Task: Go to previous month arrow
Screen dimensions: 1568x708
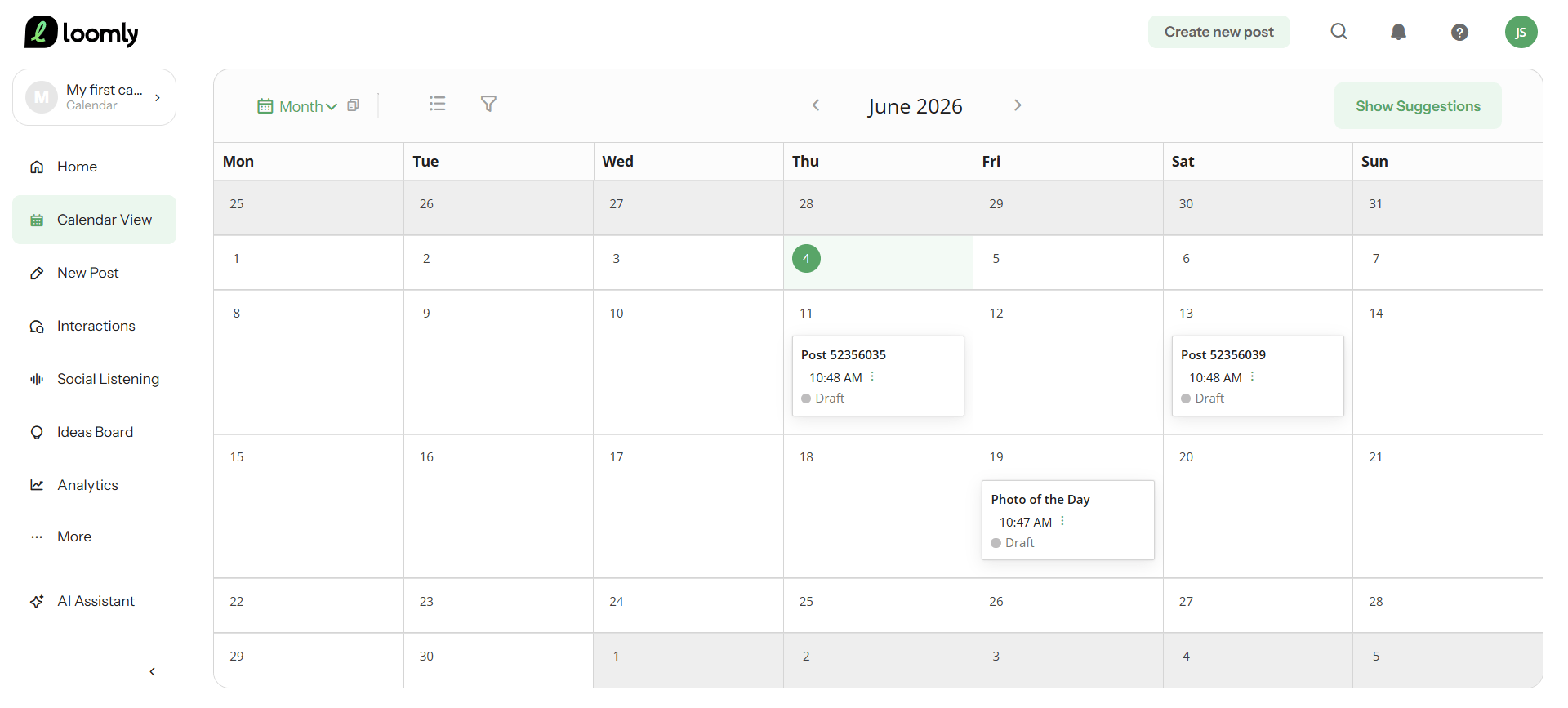Action: click(815, 105)
